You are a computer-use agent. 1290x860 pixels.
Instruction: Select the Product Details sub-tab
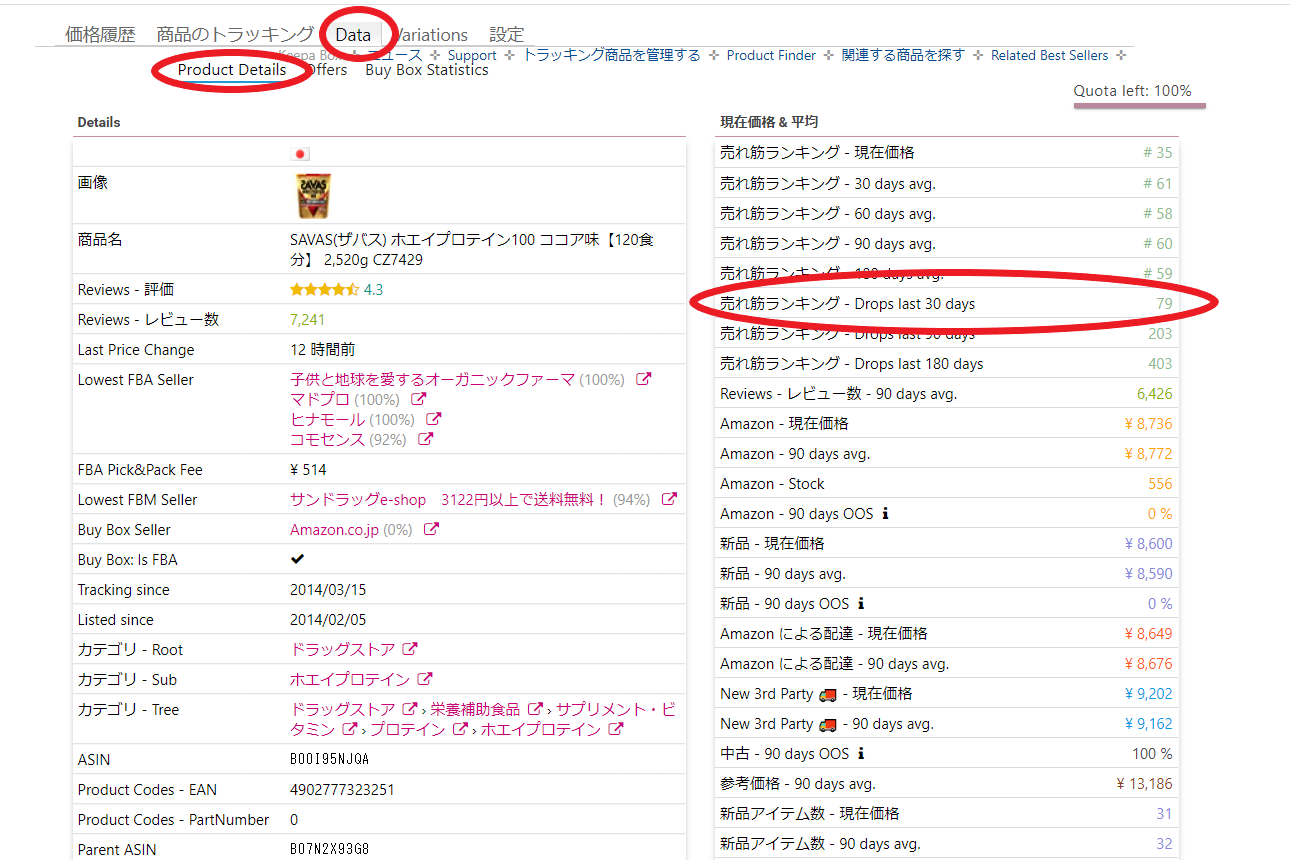coord(232,70)
